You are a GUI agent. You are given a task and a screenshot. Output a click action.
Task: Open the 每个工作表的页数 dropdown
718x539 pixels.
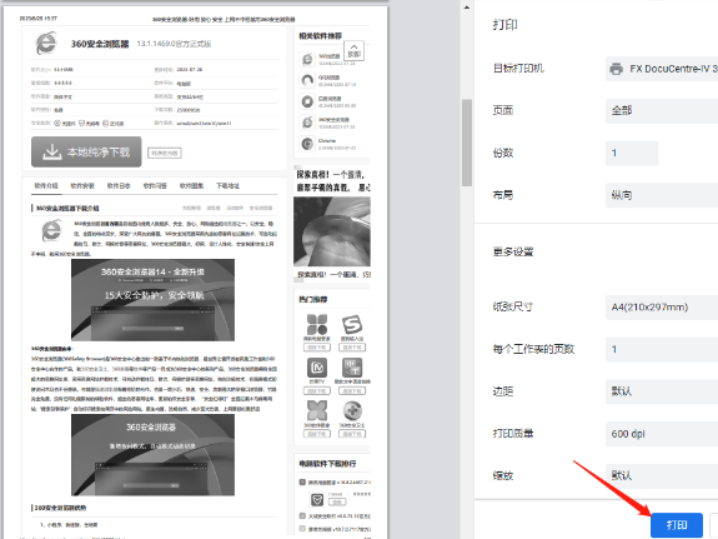(662, 349)
